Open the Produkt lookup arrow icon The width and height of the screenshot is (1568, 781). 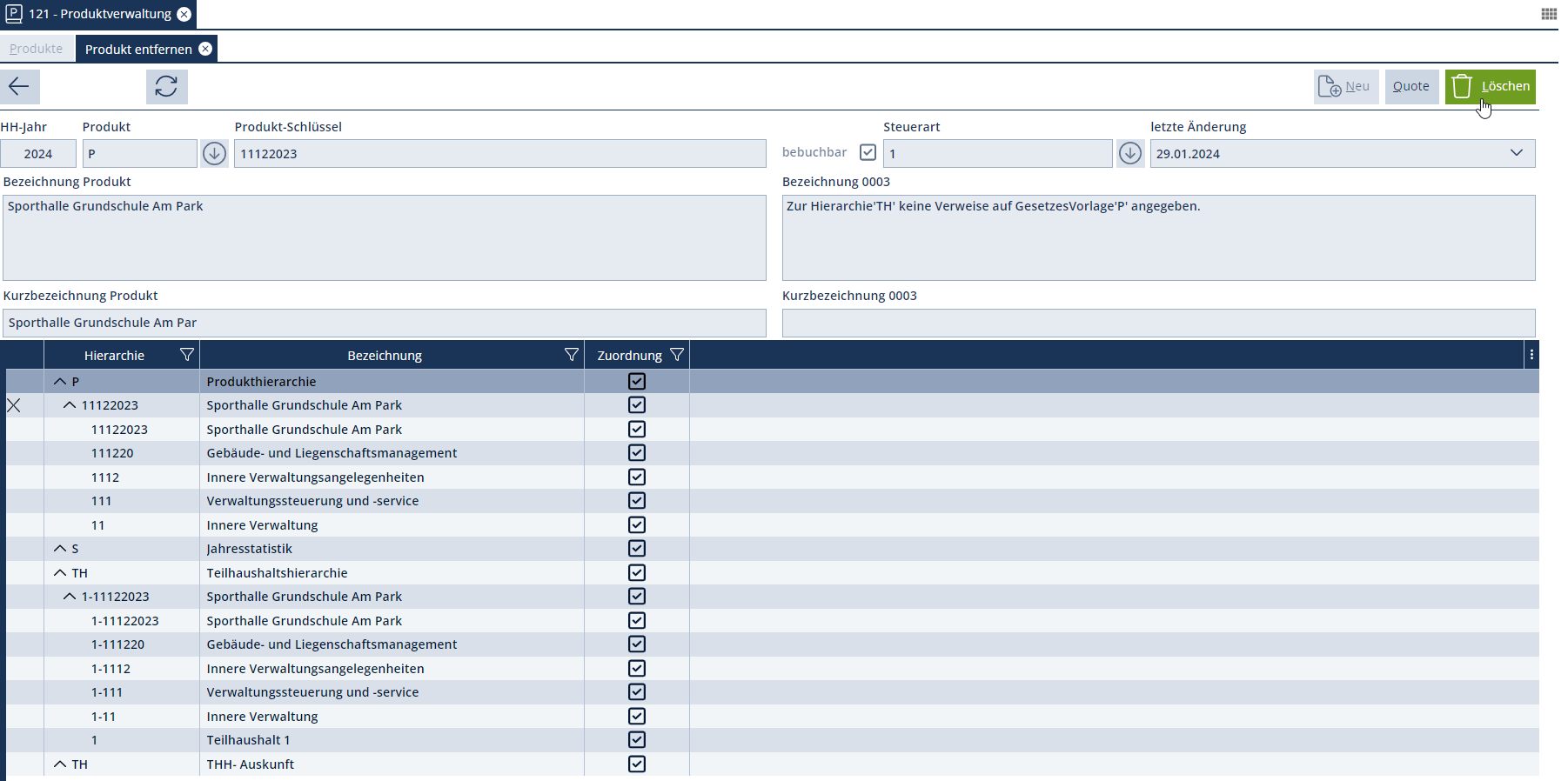(214, 154)
